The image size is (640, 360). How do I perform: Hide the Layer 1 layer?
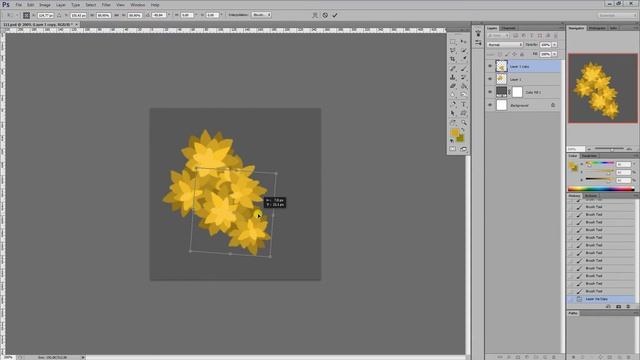(x=490, y=79)
